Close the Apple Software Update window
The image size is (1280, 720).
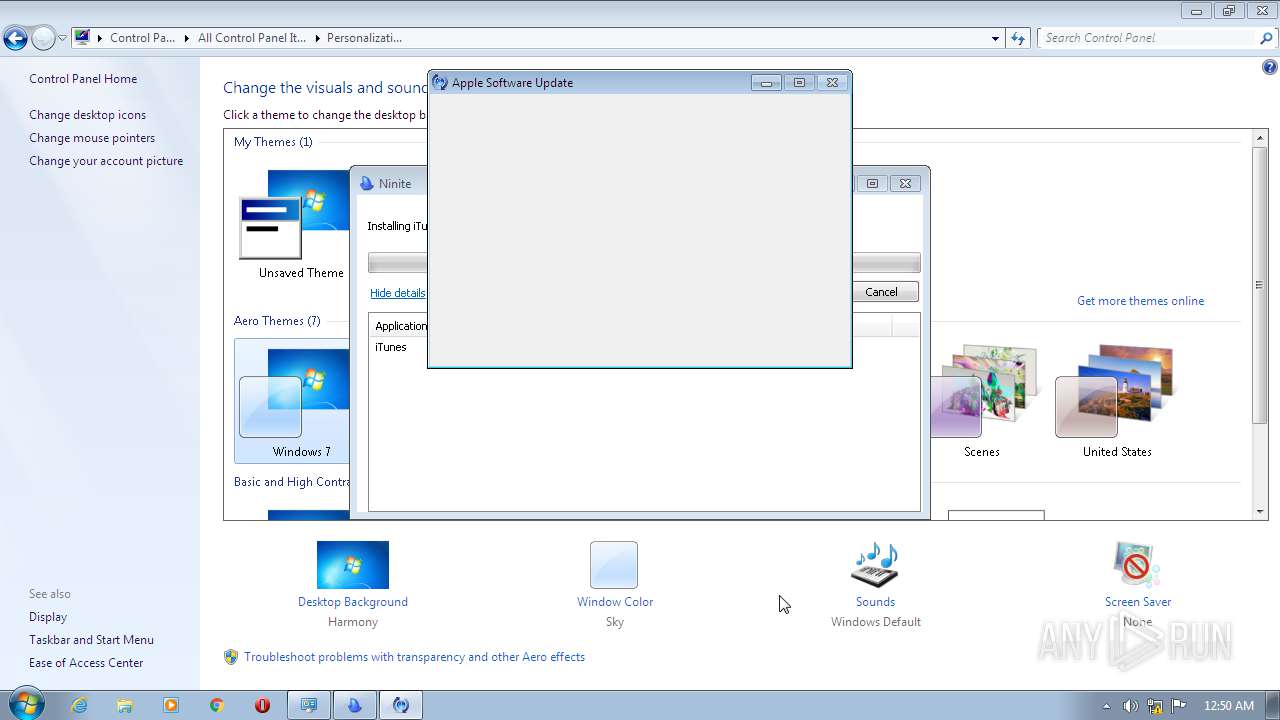[832, 83]
